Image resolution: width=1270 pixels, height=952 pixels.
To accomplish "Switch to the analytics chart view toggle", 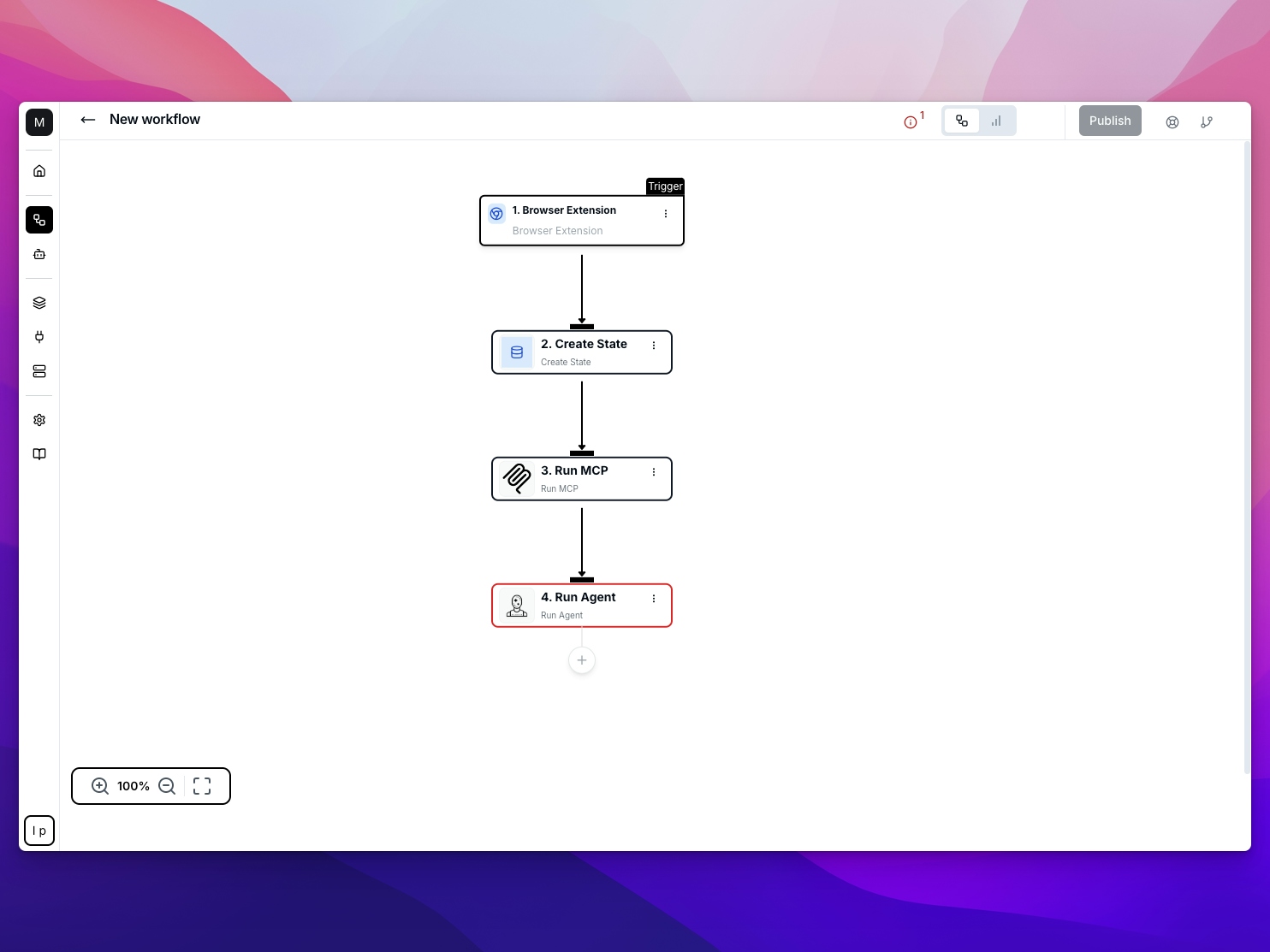I will click(995, 121).
